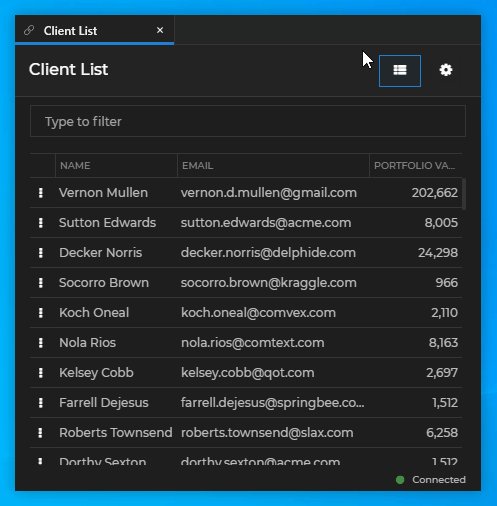Click email sutton.edwards@acme.com

(266, 223)
